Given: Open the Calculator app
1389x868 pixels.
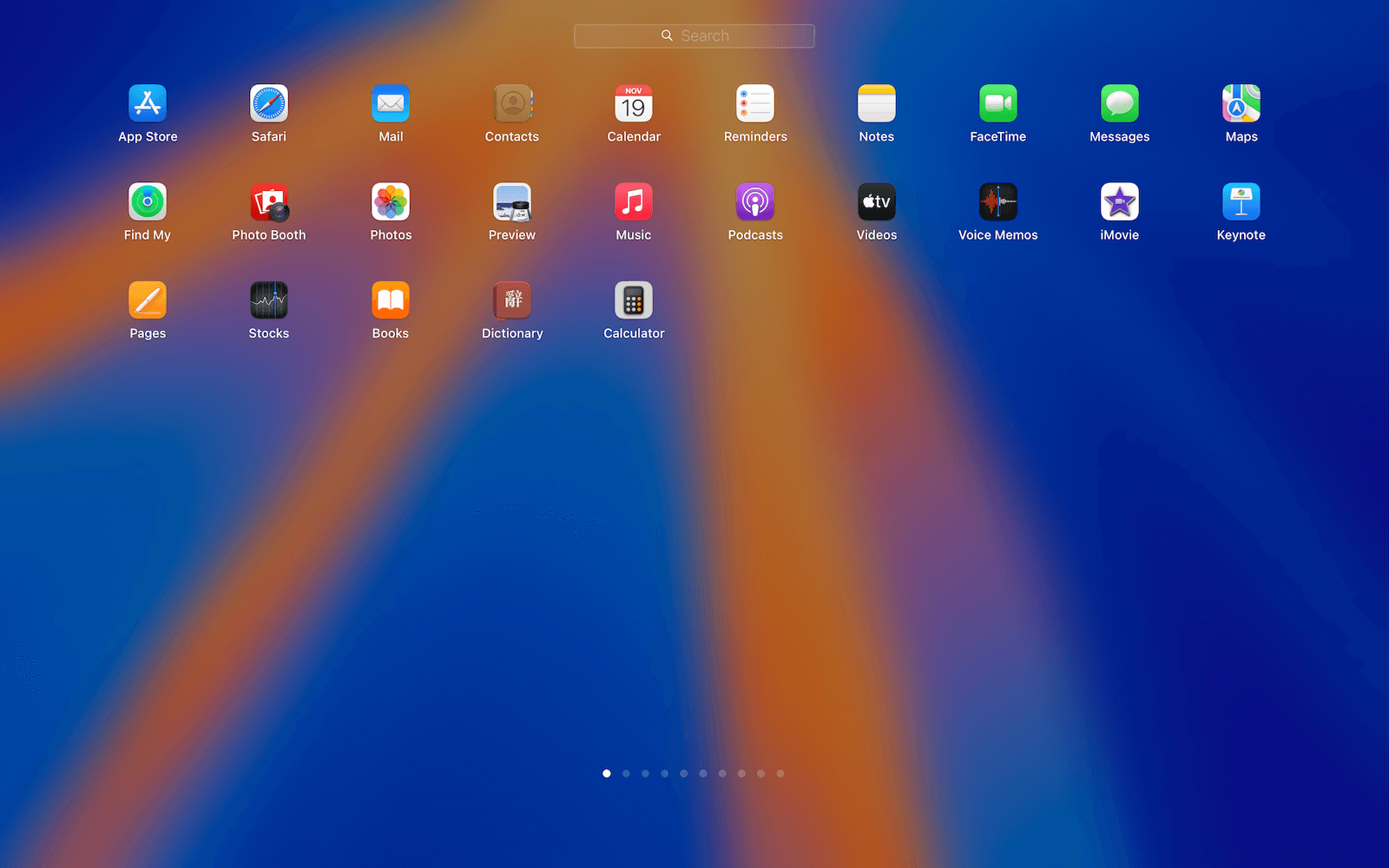Looking at the screenshot, I should click(634, 300).
